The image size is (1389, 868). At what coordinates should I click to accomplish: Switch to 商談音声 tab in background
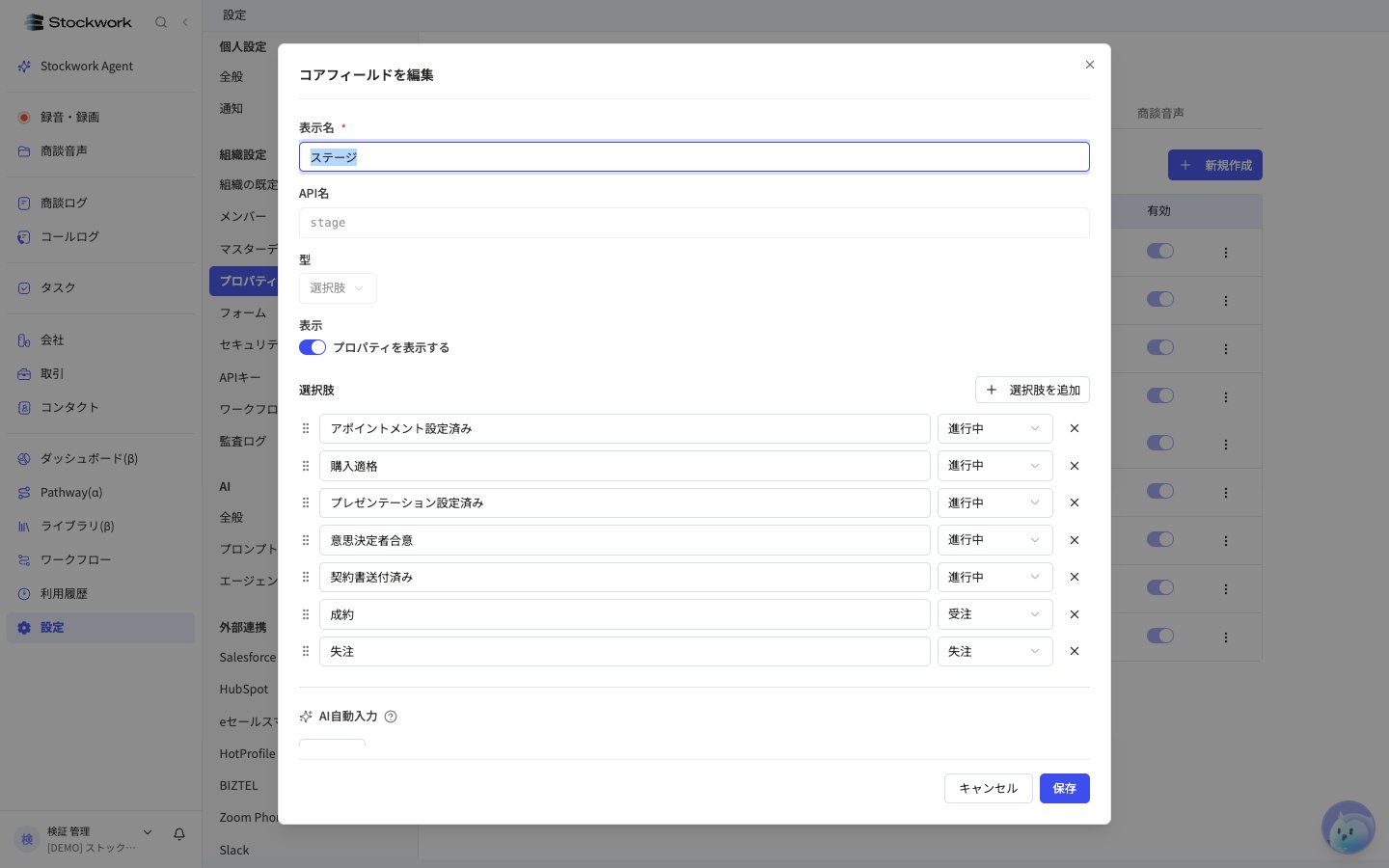click(x=1160, y=113)
